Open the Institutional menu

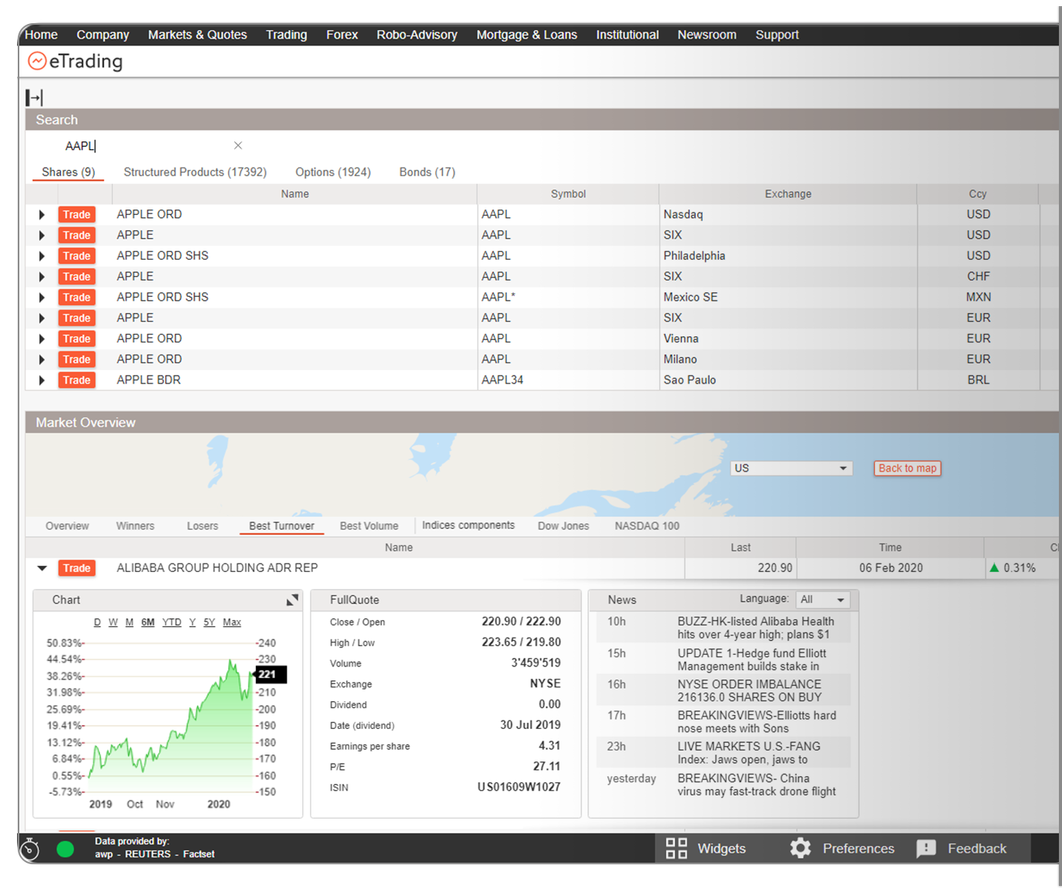[x=627, y=35]
